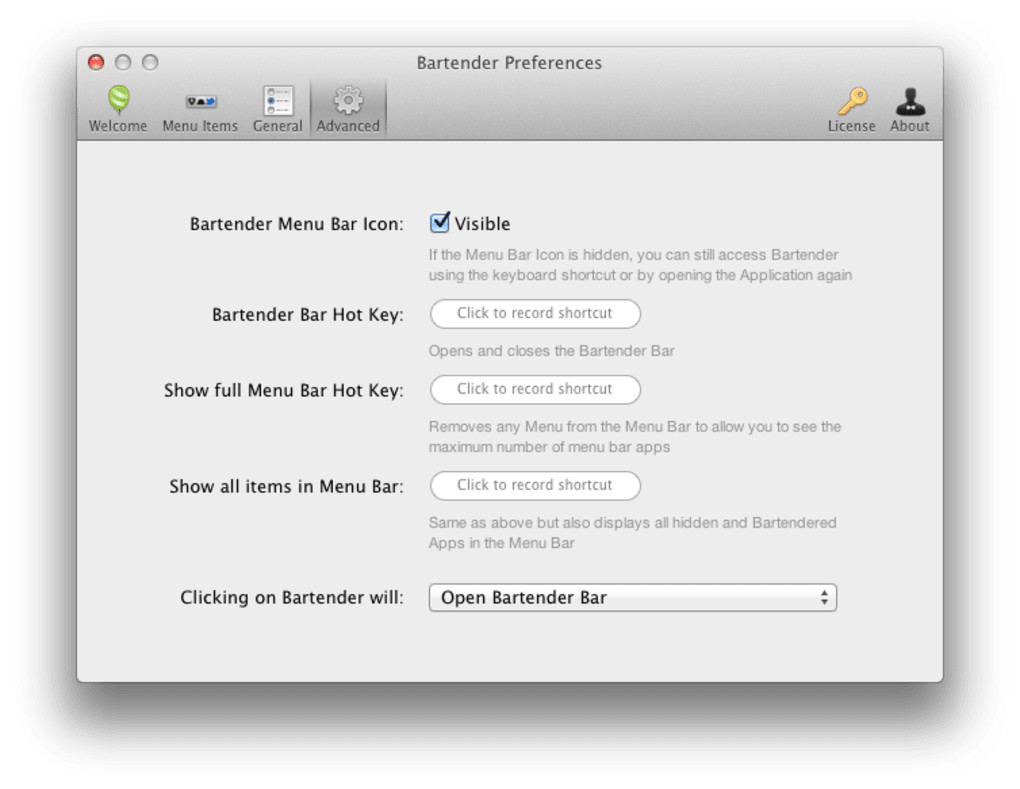Click the Opens and closes the Bartender Bar text

pos(551,351)
